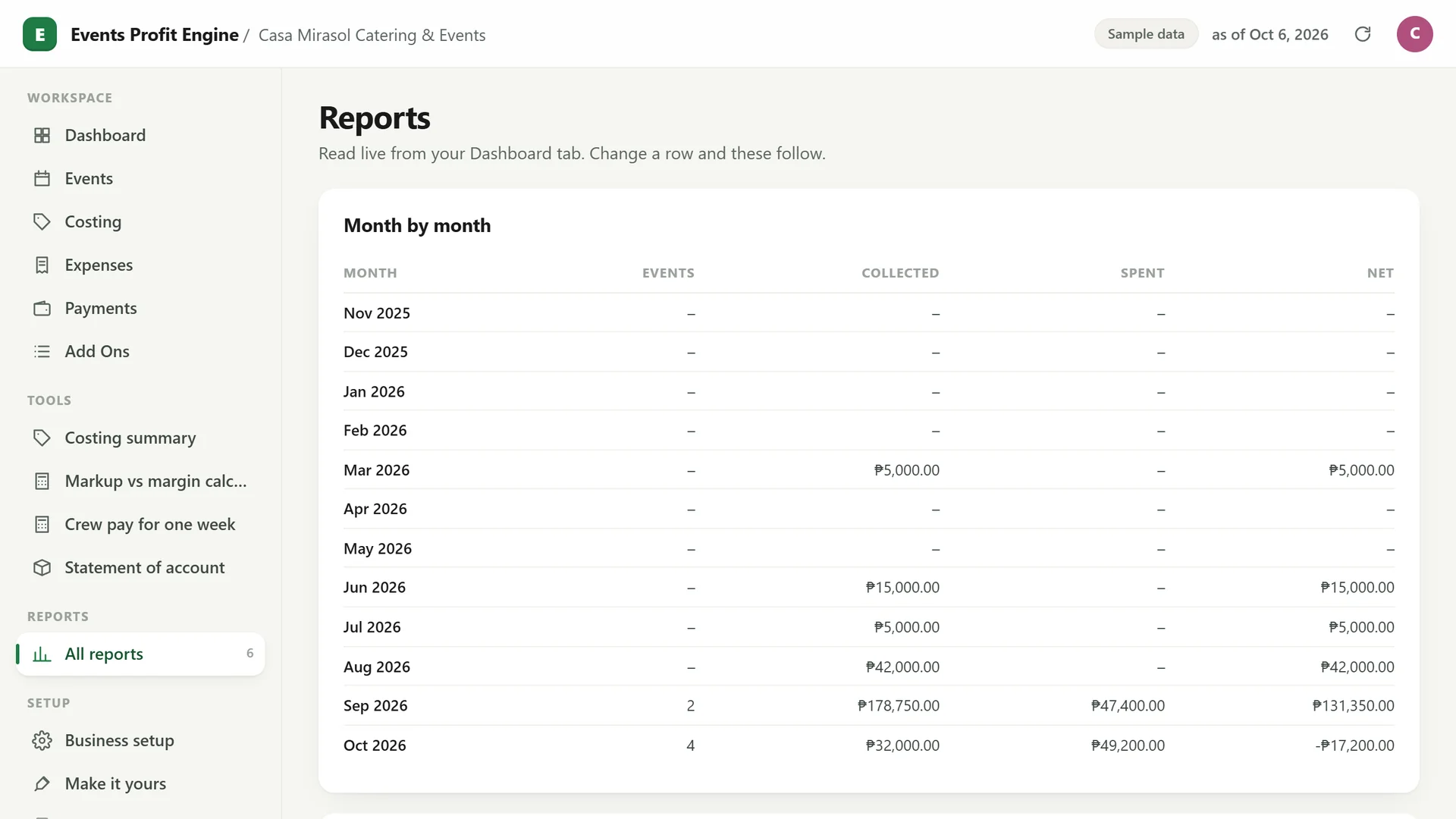1456x819 pixels.
Task: Click the Dashboard grid icon
Action: [42, 135]
